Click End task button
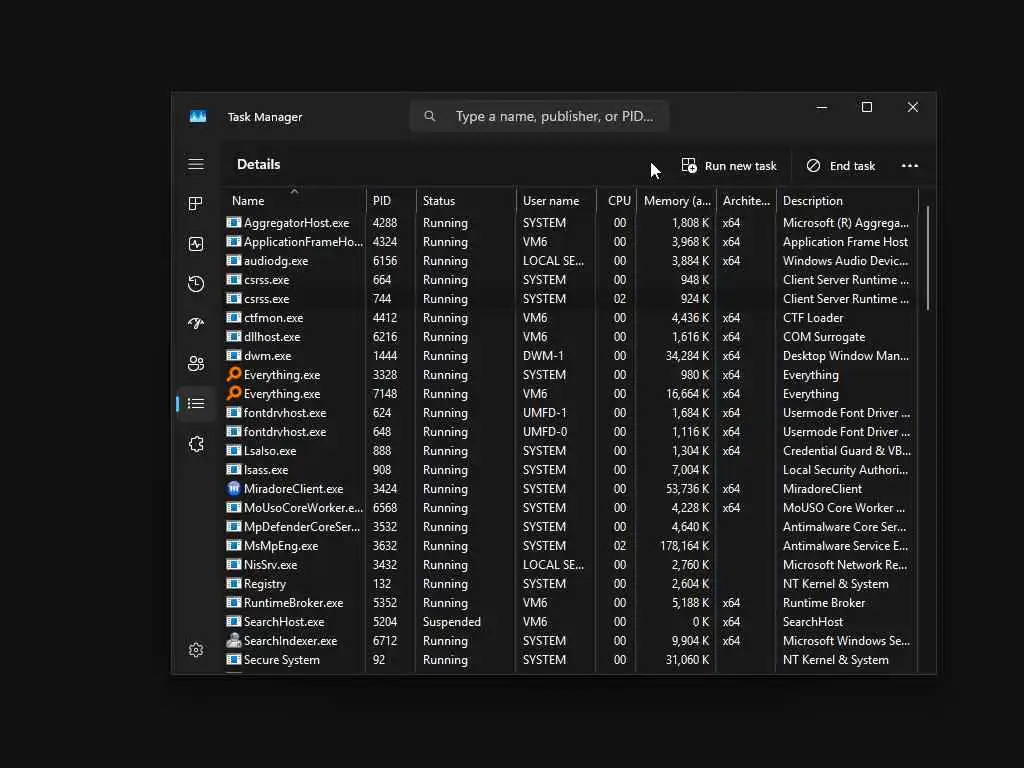1024x768 pixels. coord(841,166)
